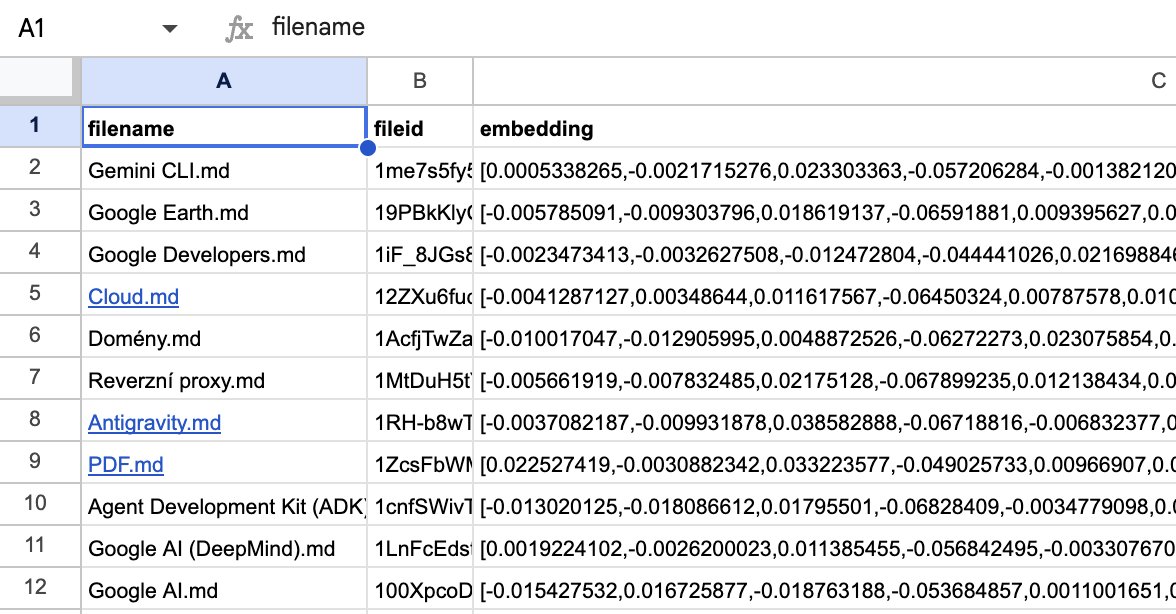Select embedding cell starting [-0.0037082187

click(825, 421)
